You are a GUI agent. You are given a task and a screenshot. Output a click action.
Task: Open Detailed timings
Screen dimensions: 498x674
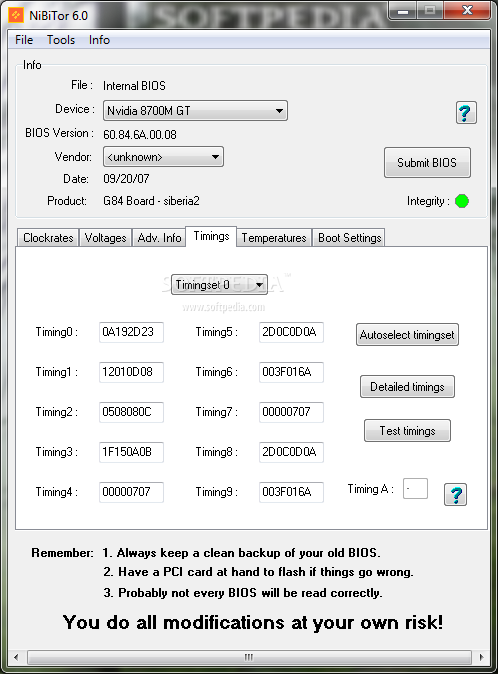(407, 386)
